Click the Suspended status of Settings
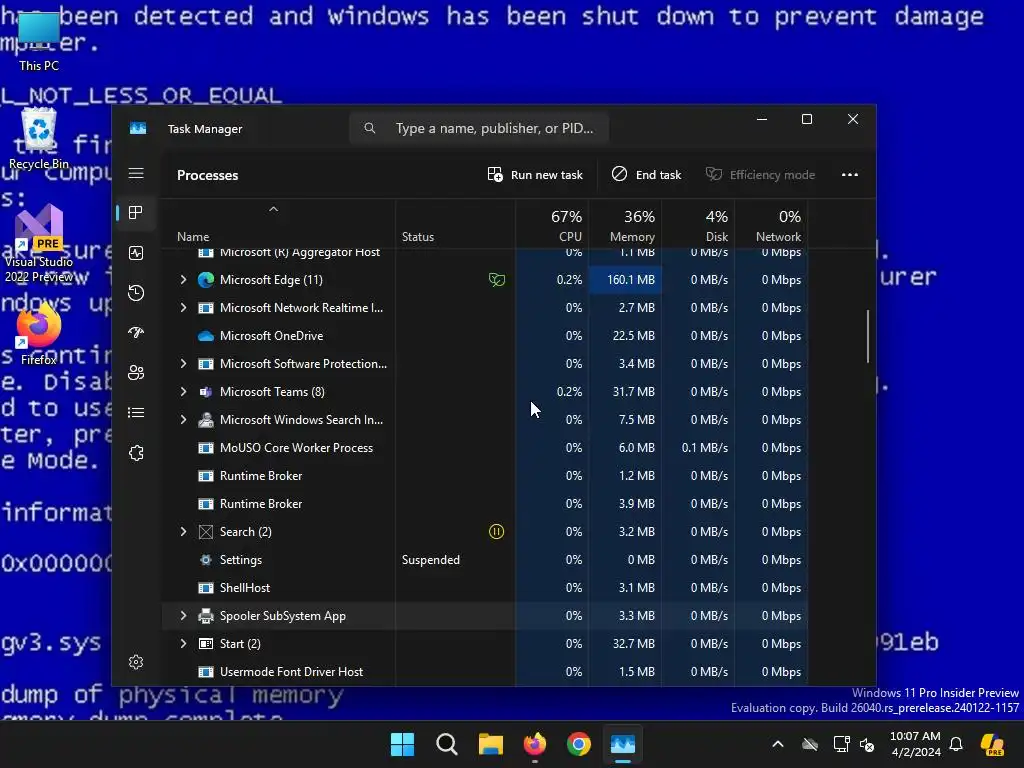 click(x=430, y=560)
